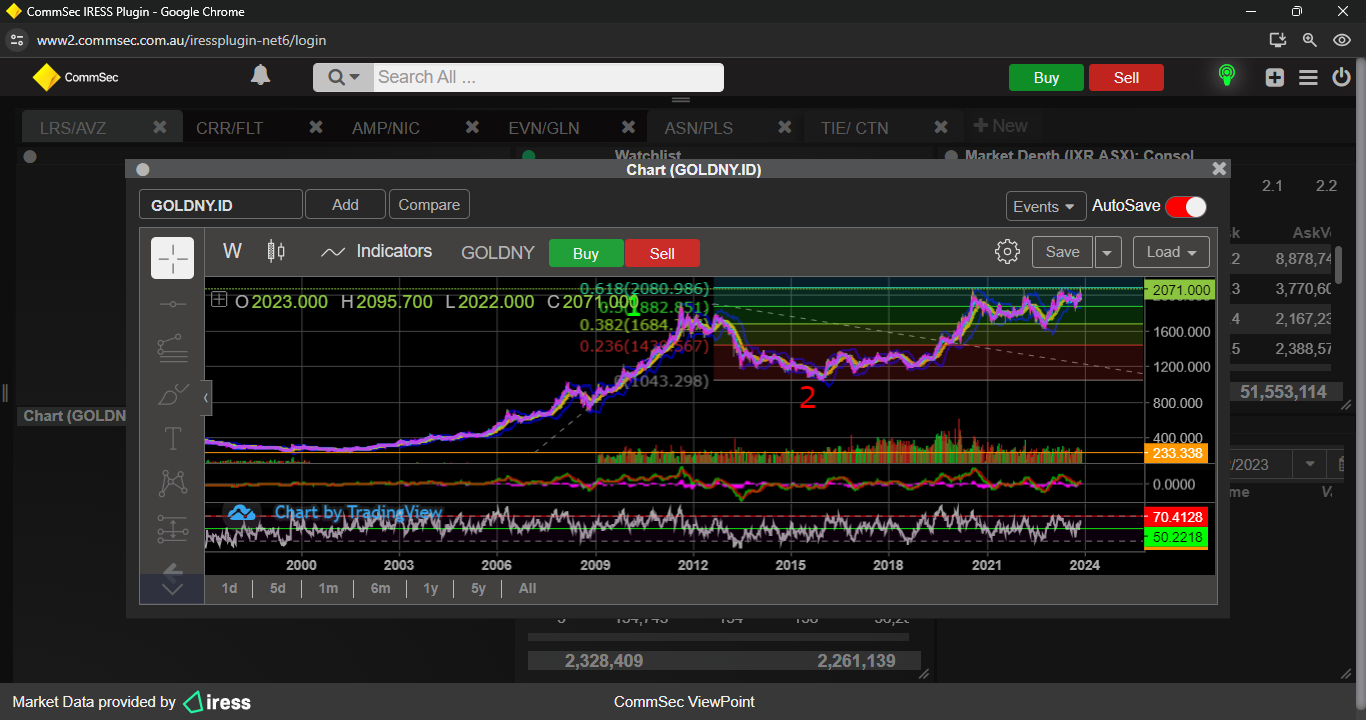Expand the OHLC legend plus box
The image size is (1366, 720).
click(x=219, y=300)
